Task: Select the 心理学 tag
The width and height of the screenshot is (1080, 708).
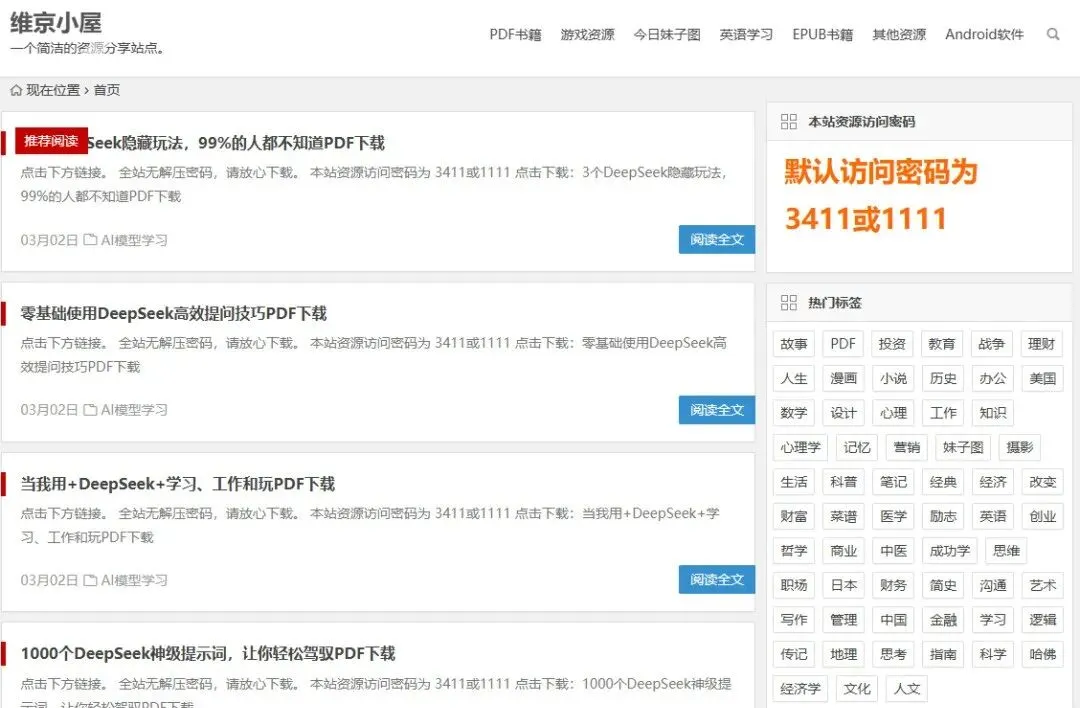Action: (x=800, y=448)
